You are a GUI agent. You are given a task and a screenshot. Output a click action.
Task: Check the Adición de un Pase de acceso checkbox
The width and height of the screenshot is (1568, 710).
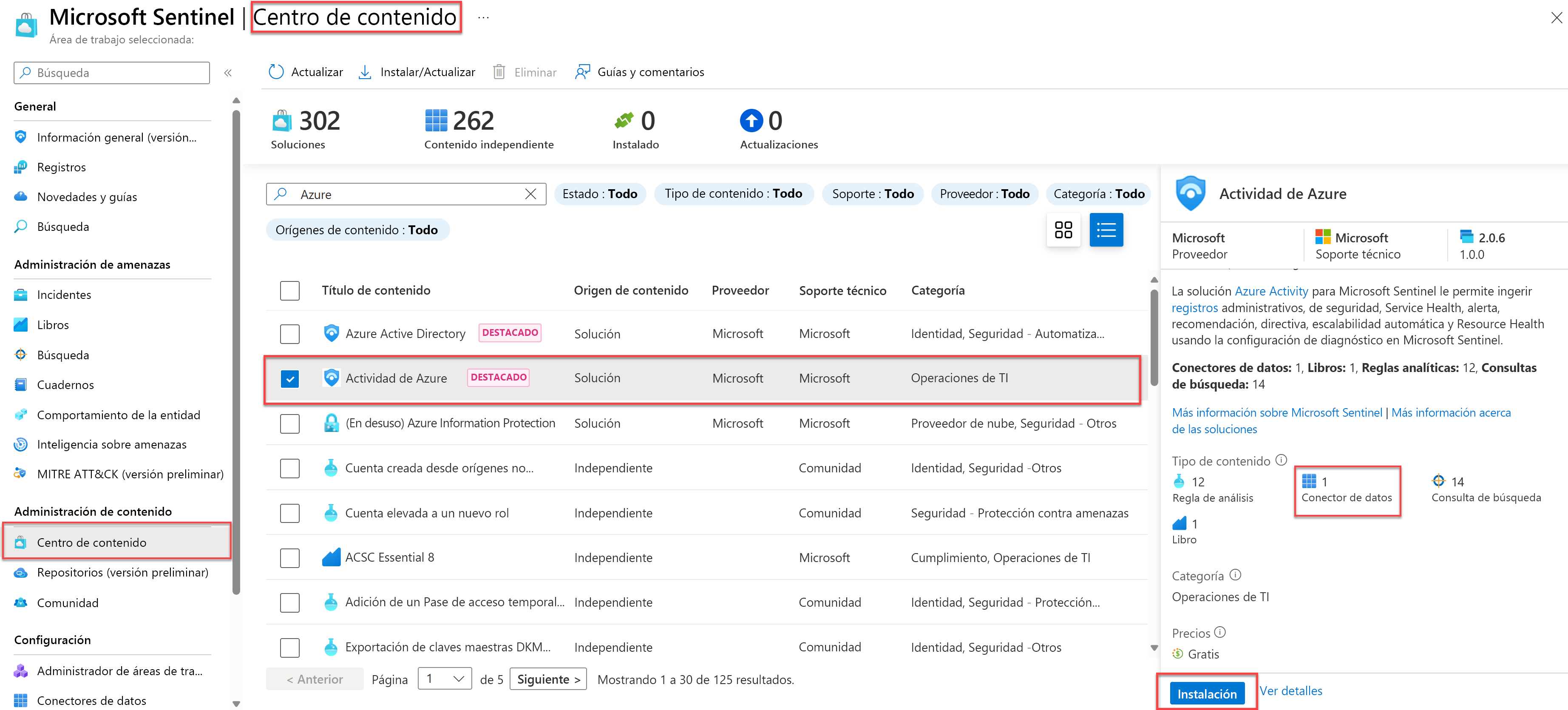pos(290,602)
